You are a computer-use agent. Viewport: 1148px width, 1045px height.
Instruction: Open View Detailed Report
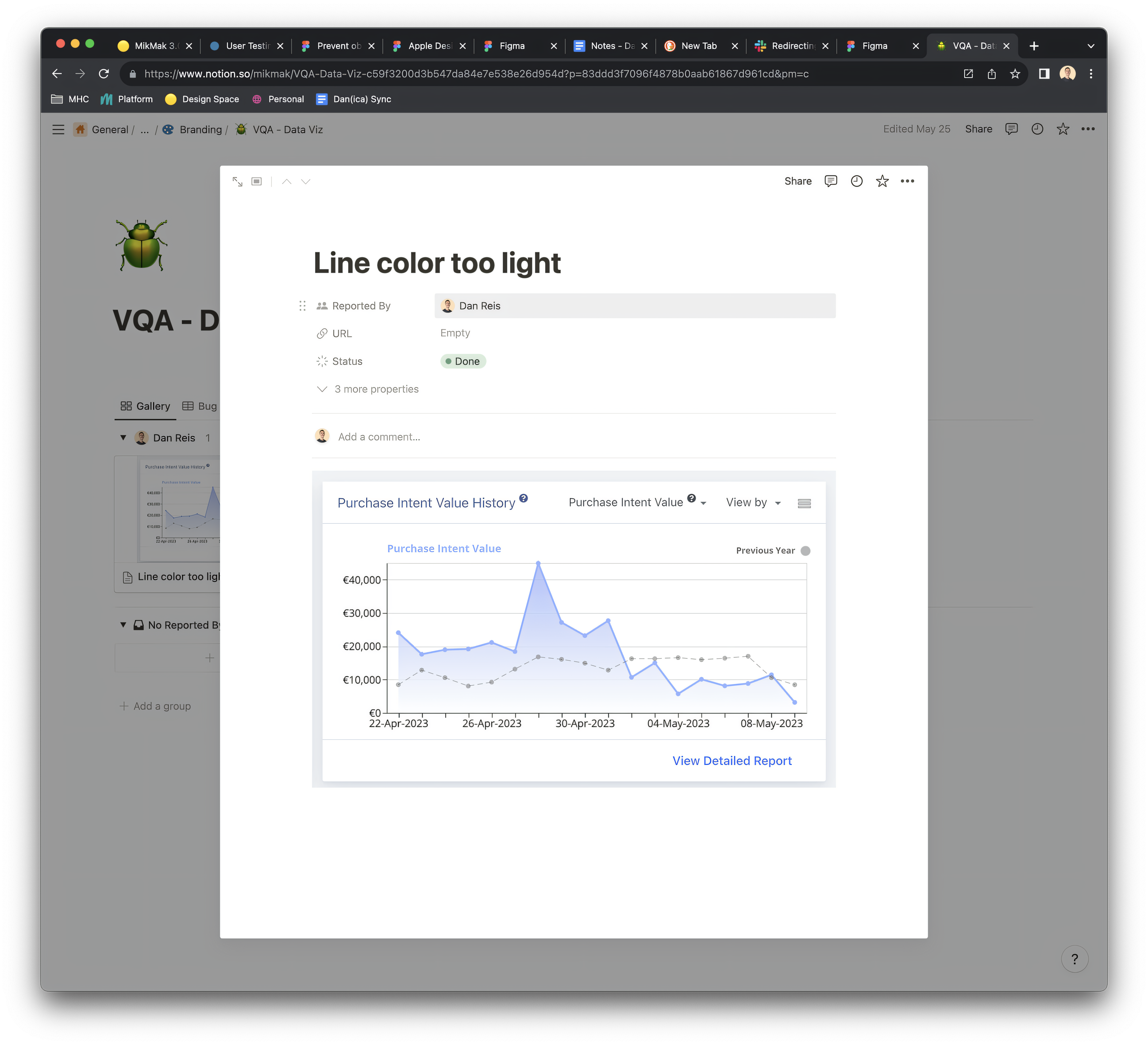[x=732, y=760]
